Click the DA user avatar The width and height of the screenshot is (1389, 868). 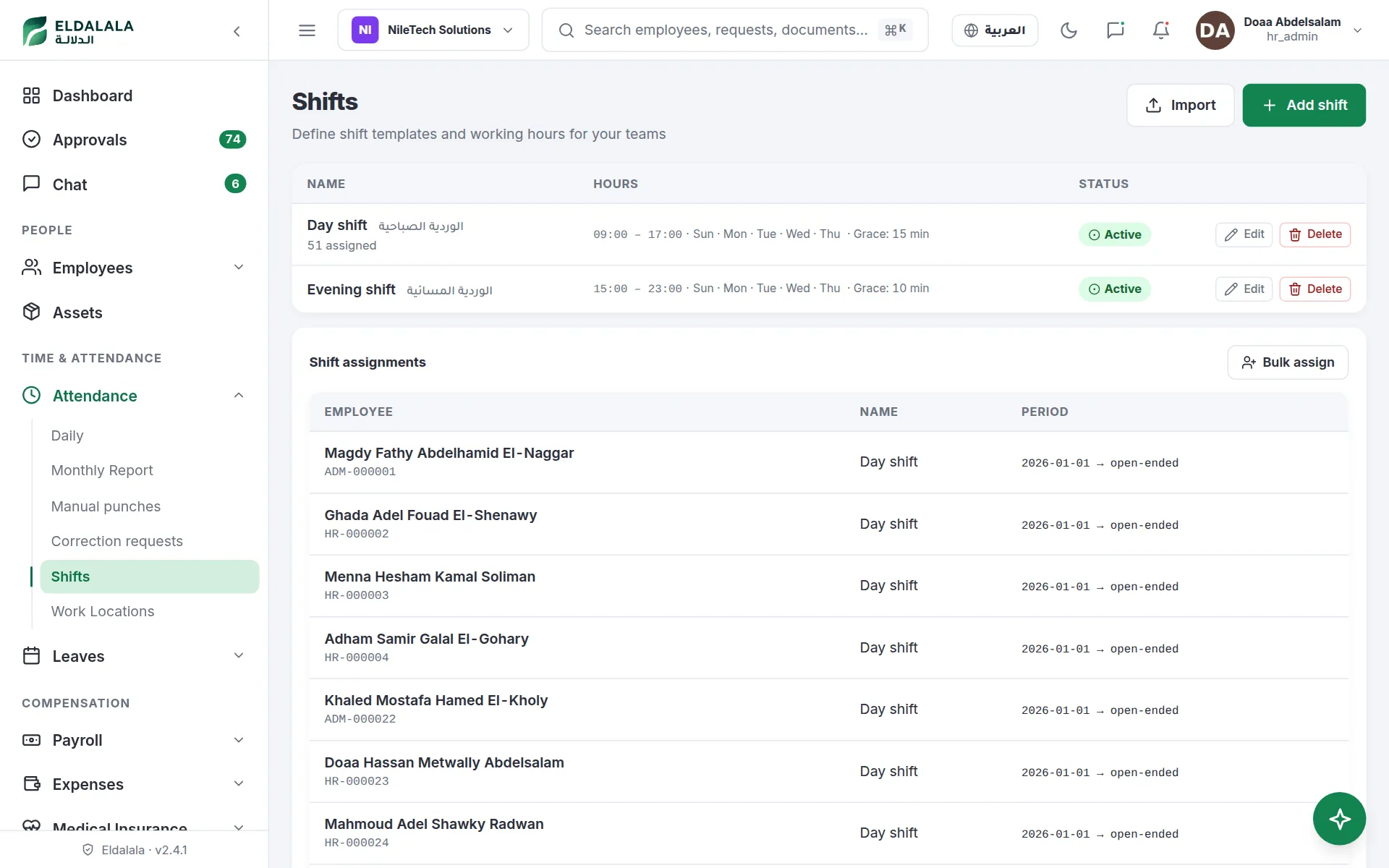[x=1215, y=30]
